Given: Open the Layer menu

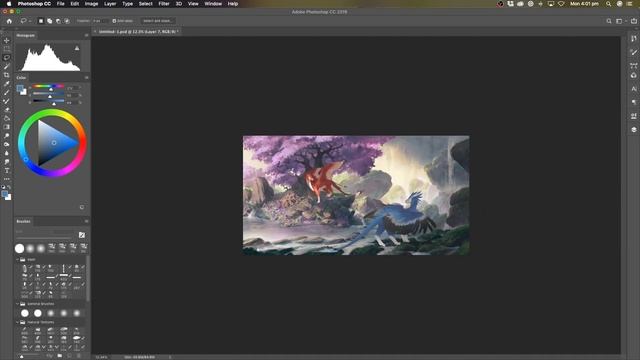Looking at the screenshot, I should point(110,4).
